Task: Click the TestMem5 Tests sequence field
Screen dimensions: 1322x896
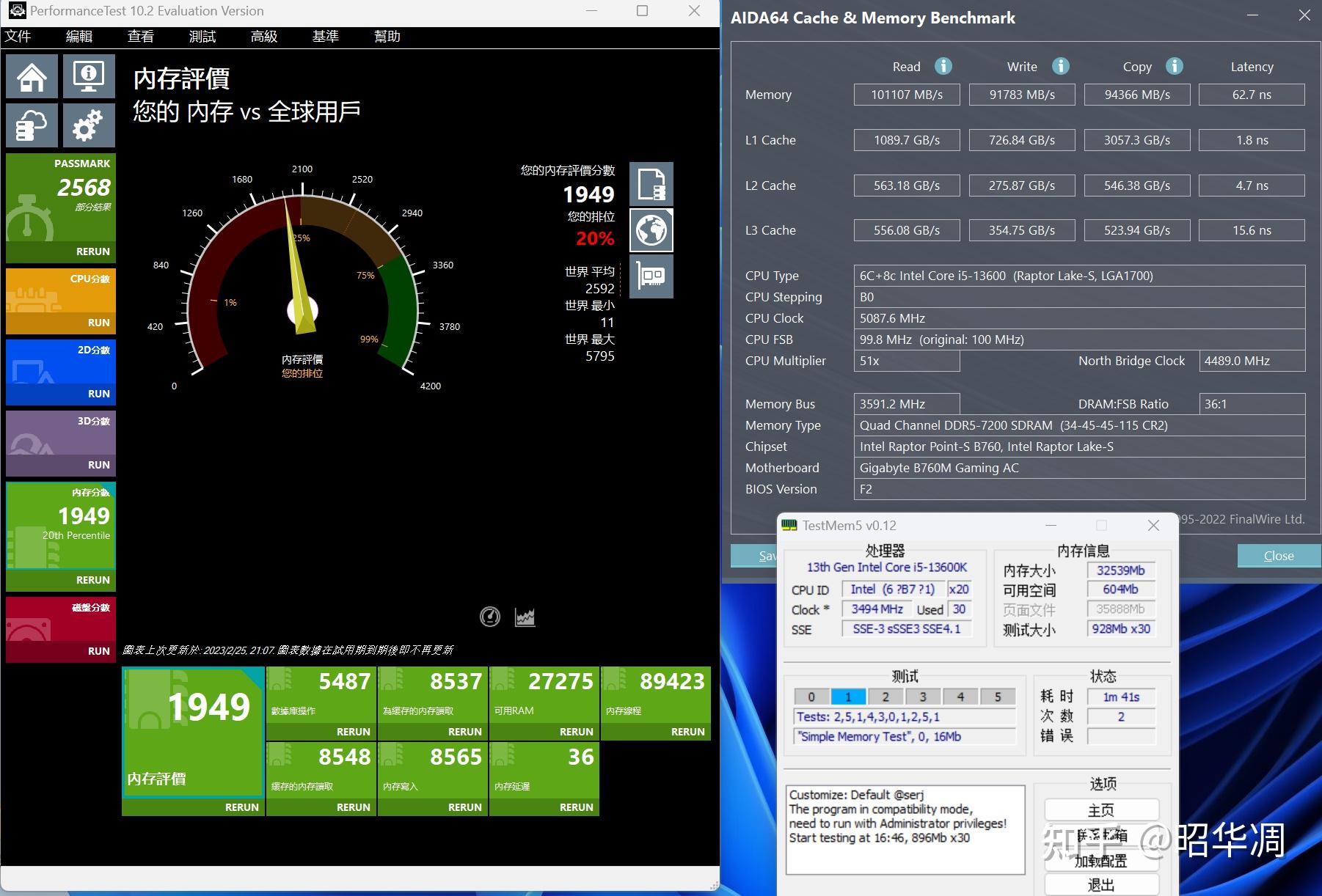Action: 905,717
